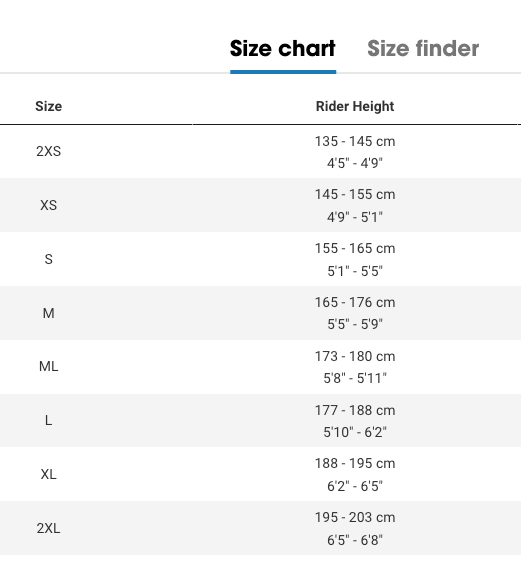
Task: Click the 195 - 203 cm height range
Action: [x=355, y=517]
